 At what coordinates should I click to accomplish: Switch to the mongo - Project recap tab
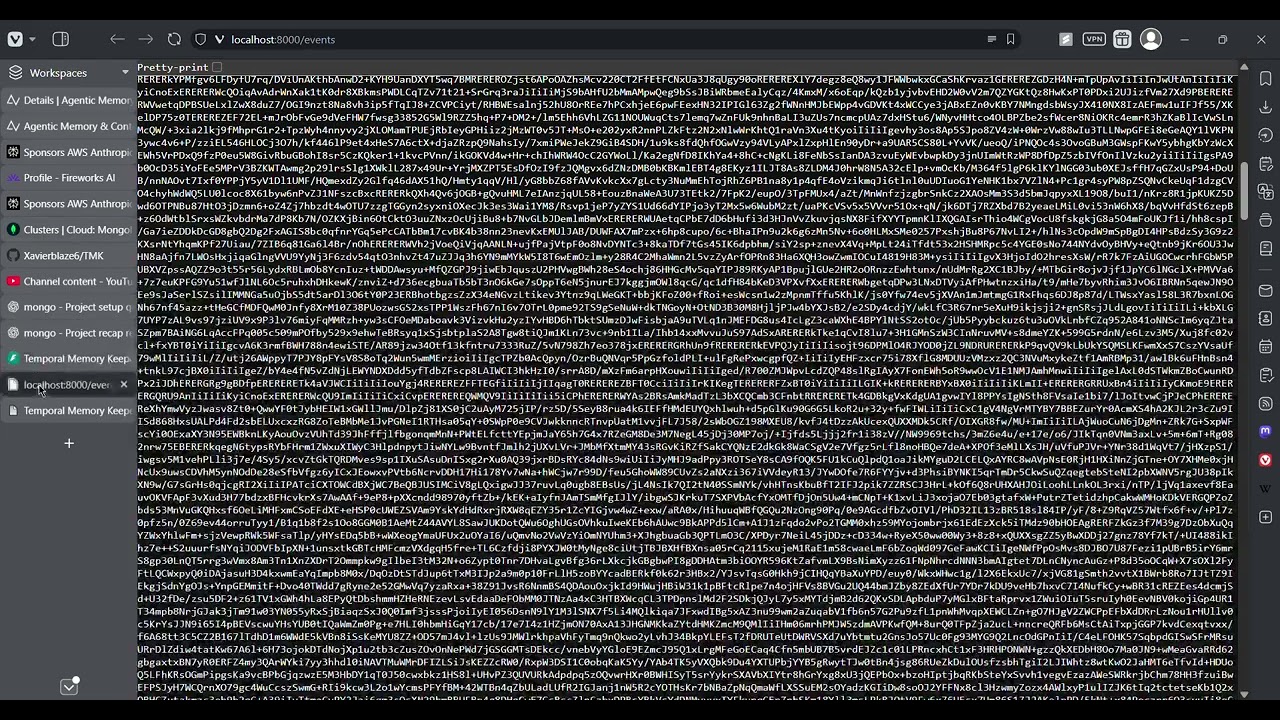pos(68,333)
